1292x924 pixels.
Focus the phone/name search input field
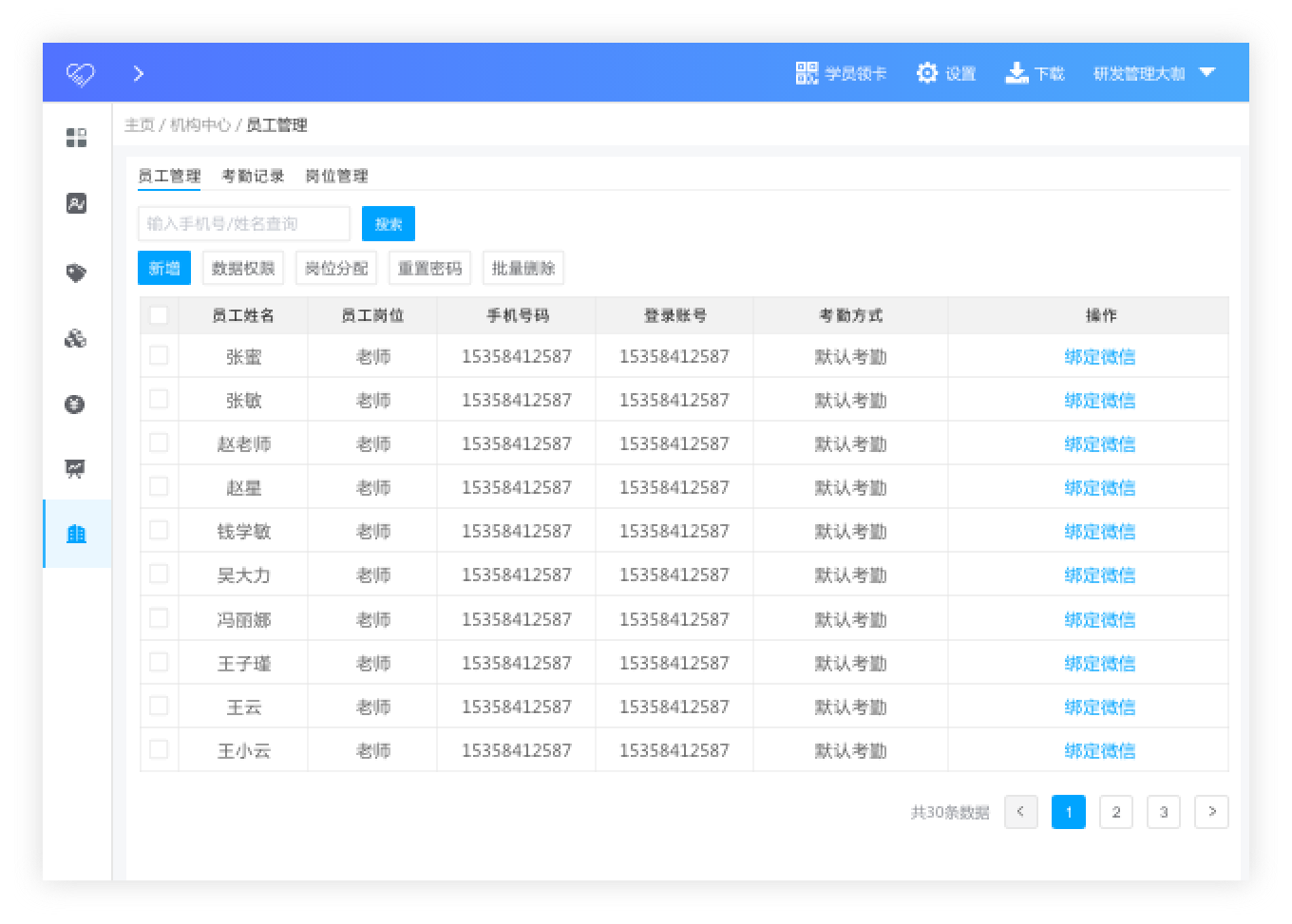(x=244, y=224)
